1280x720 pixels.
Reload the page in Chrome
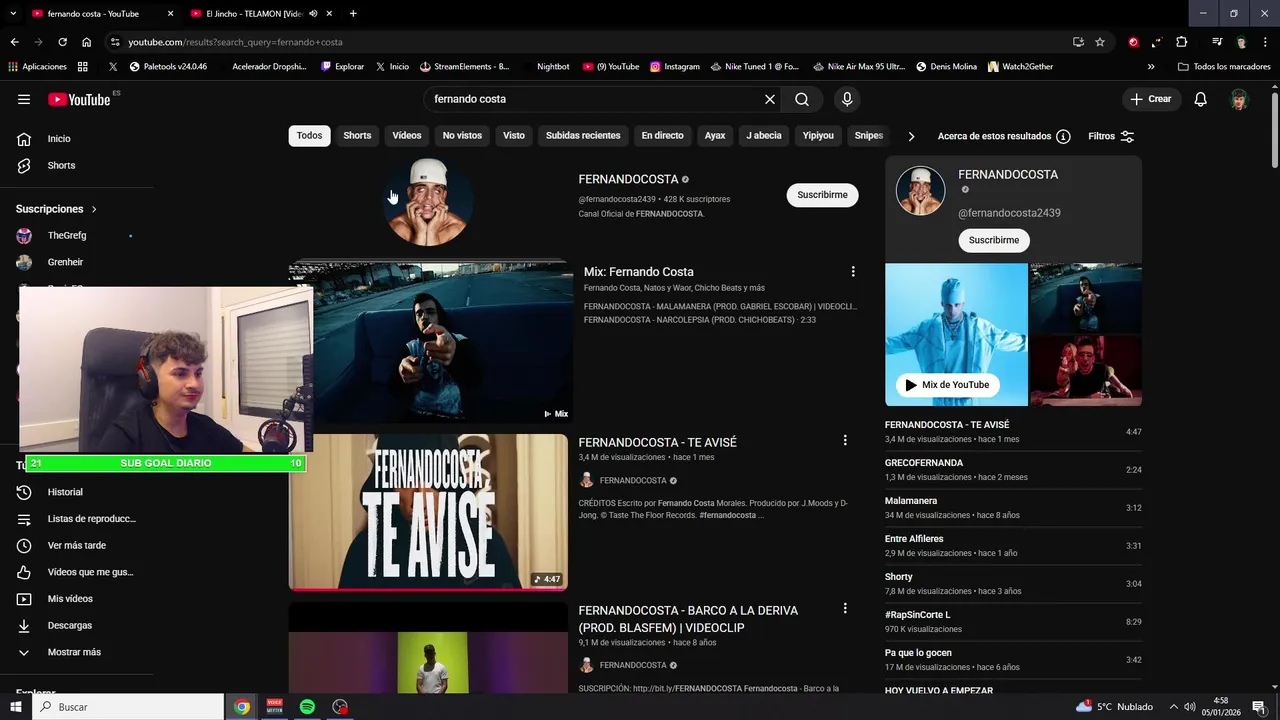pyautogui.click(x=62, y=42)
